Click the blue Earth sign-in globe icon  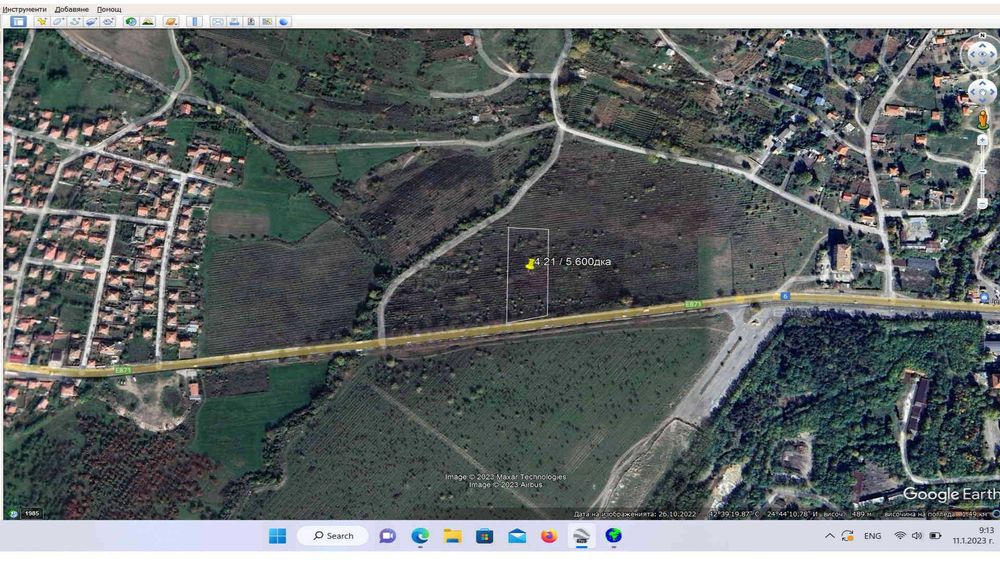(x=283, y=22)
